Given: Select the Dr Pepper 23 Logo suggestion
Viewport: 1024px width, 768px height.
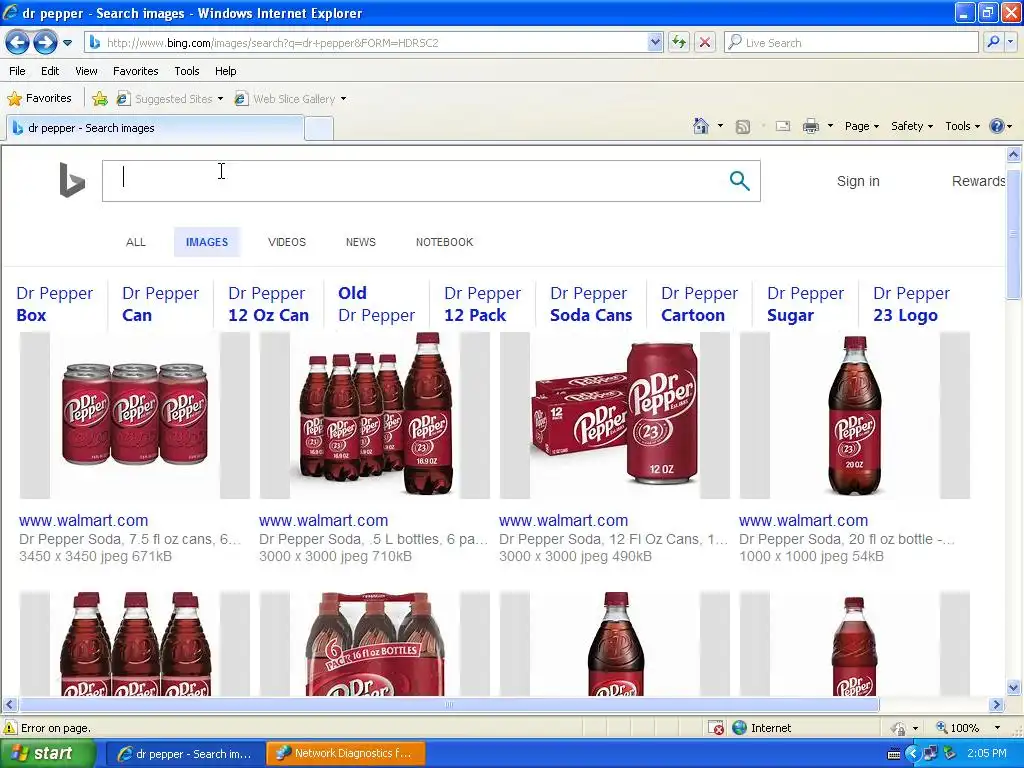Looking at the screenshot, I should (x=912, y=304).
